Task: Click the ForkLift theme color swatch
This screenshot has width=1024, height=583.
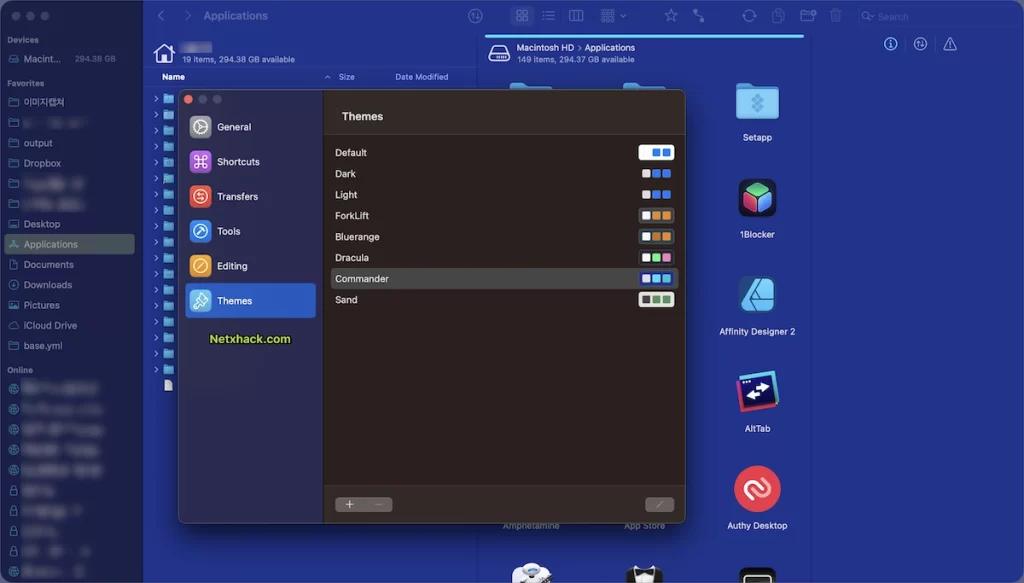Action: tap(656, 215)
